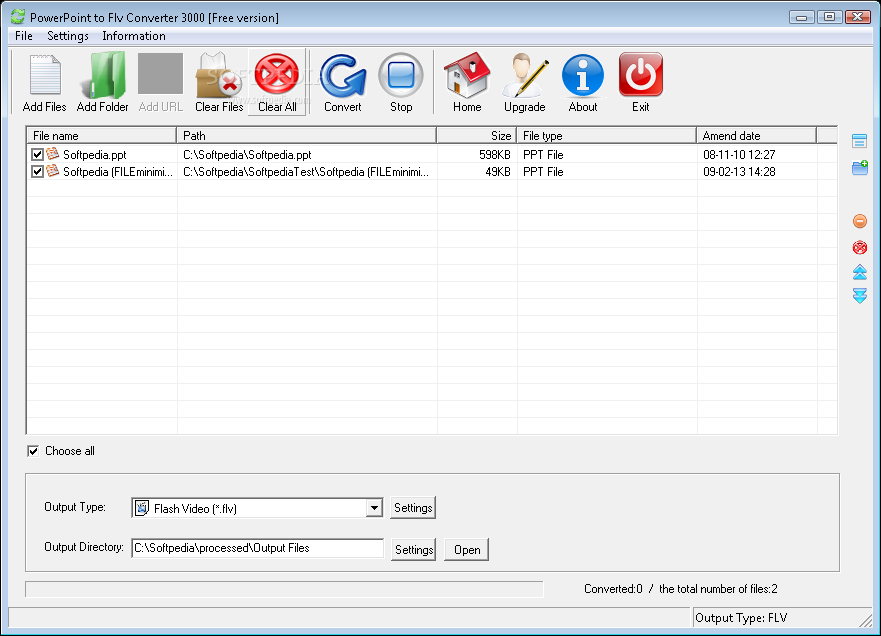The height and width of the screenshot is (636, 881).
Task: Click the Stop toolbar icon
Action: [401, 75]
